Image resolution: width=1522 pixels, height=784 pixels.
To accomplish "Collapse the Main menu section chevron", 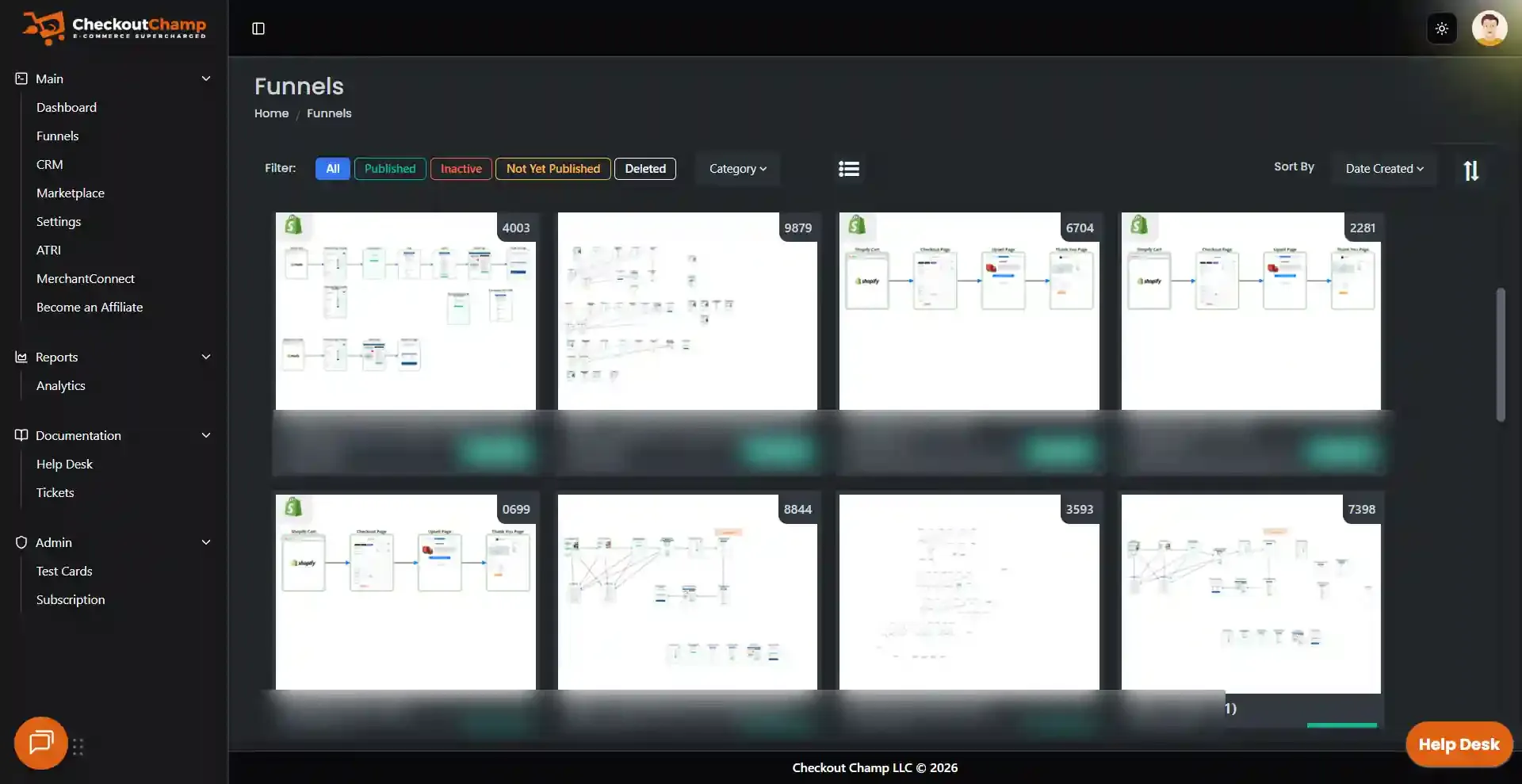I will click(206, 78).
